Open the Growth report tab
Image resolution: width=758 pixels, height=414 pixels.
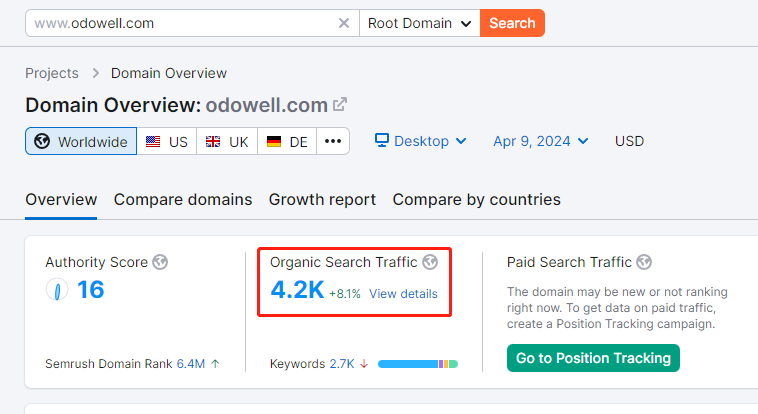pos(322,199)
